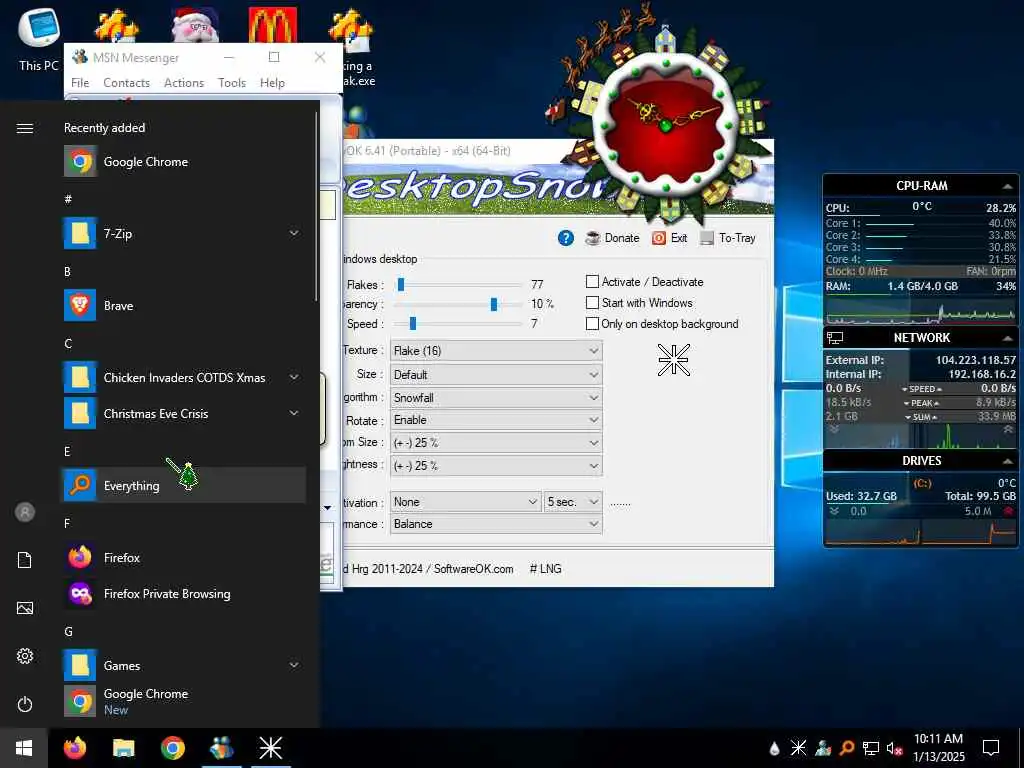Image resolution: width=1024 pixels, height=768 pixels.
Task: Open the Games folder in Start menu
Action: (184, 665)
